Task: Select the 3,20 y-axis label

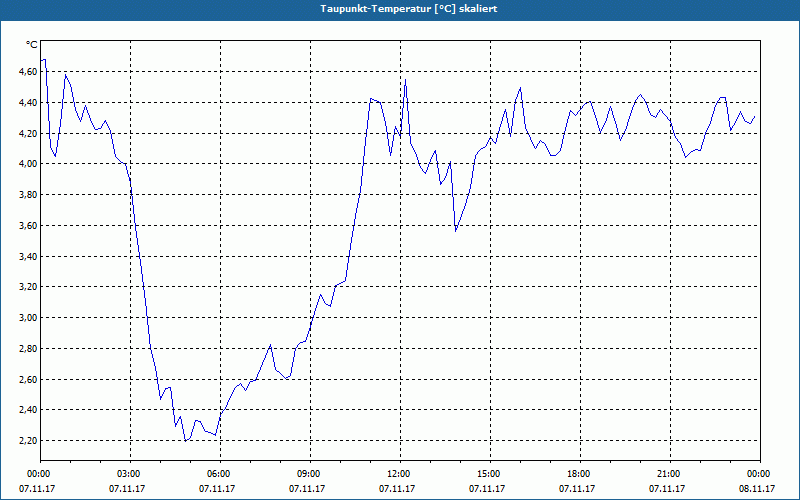Action: 28,287
